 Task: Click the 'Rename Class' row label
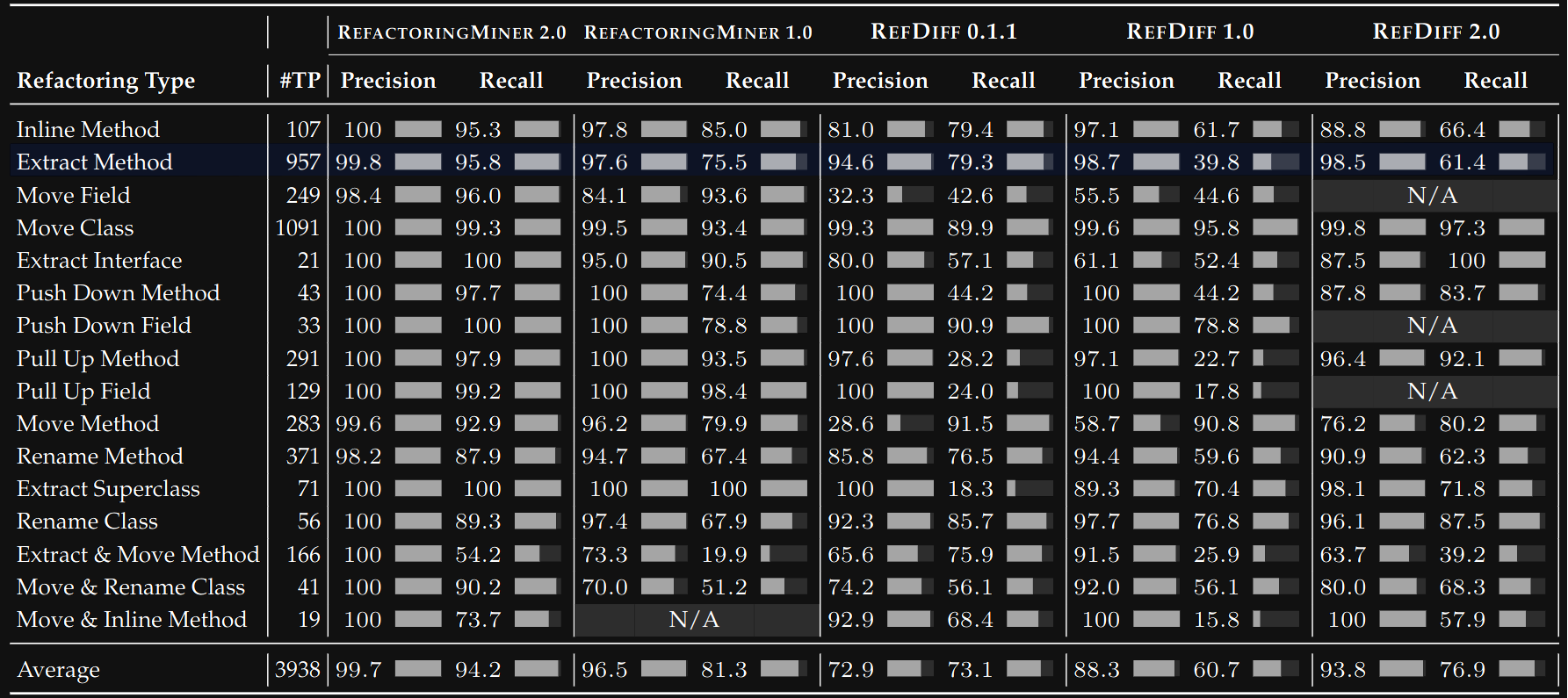coord(87,522)
